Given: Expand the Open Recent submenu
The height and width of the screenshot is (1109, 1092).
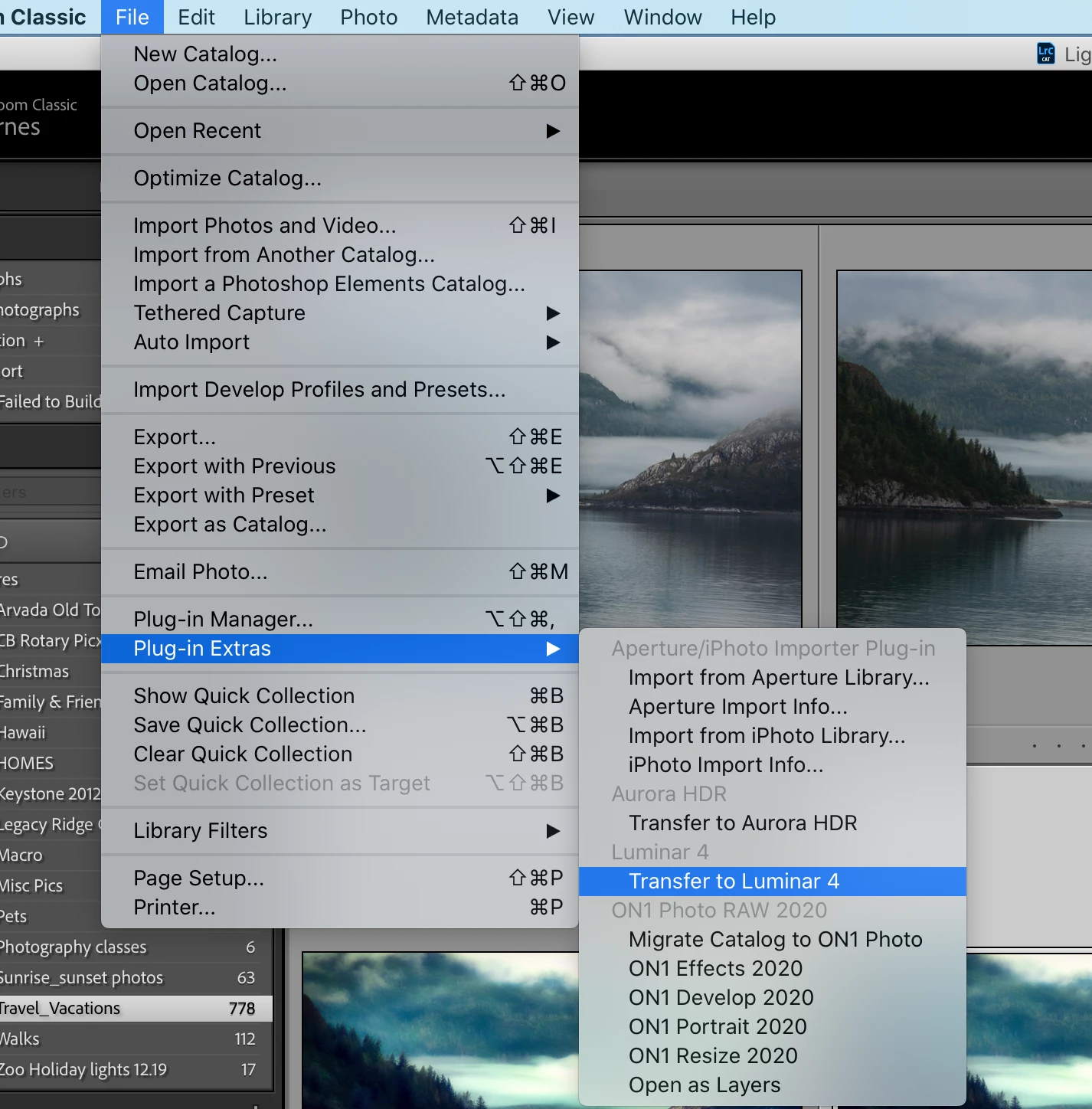Looking at the screenshot, I should (340, 130).
